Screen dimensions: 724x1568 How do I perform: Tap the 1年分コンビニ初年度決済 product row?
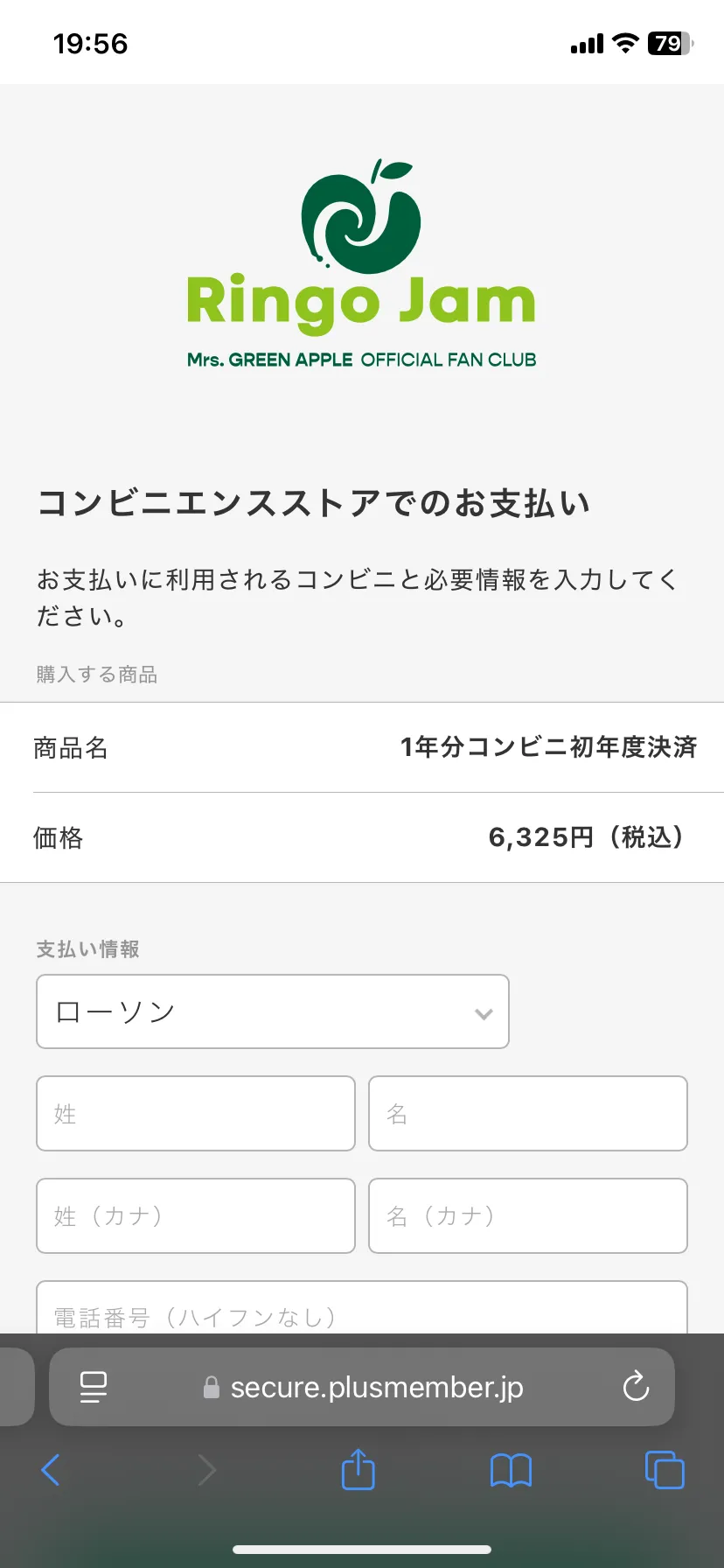pos(362,747)
